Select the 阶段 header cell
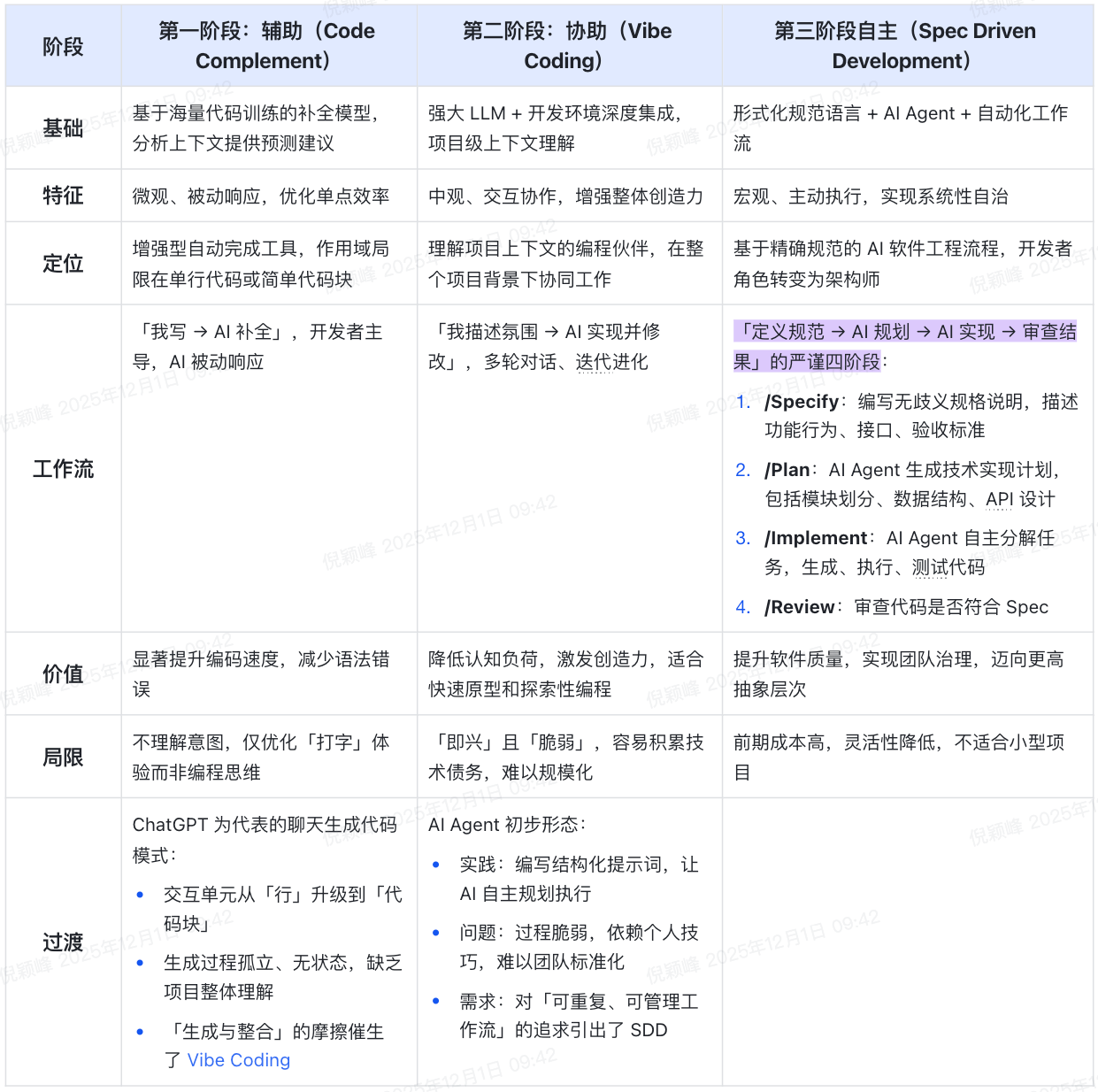The height and width of the screenshot is (1092, 1098). [63, 46]
